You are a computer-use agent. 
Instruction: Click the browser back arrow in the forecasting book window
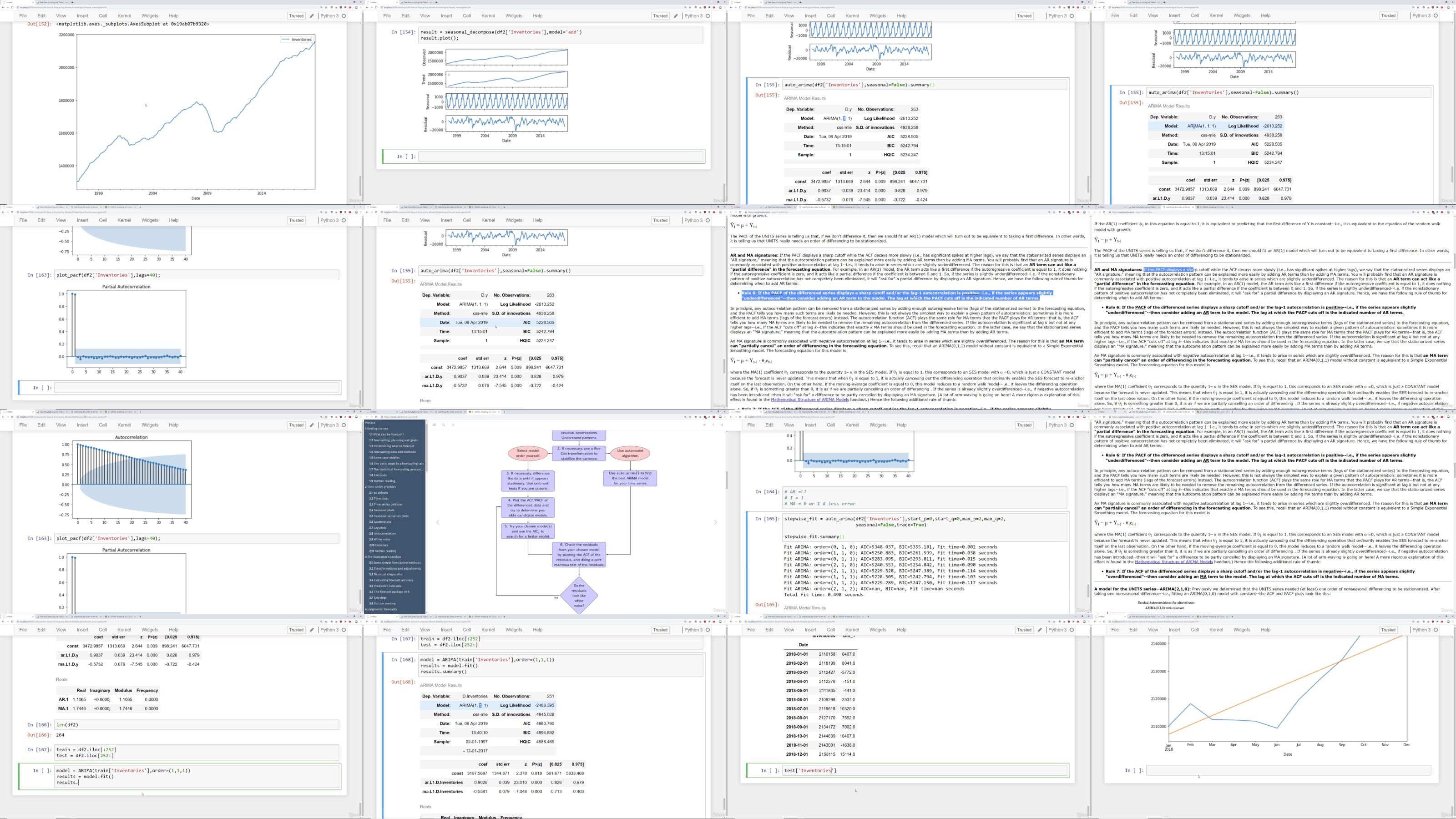(367, 417)
